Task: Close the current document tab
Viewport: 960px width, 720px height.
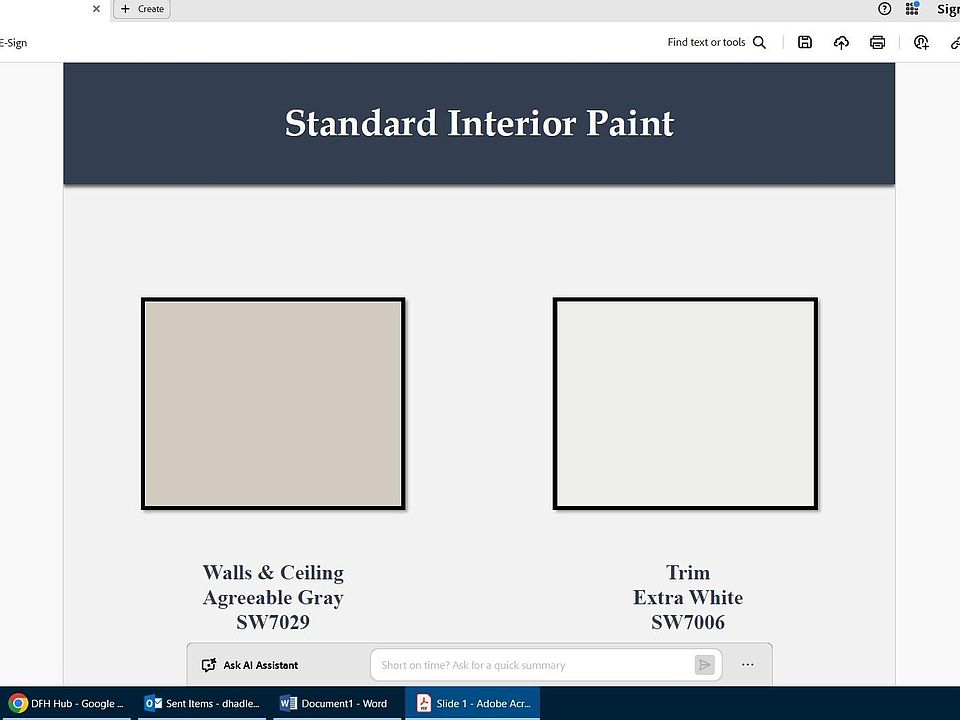Action: coord(96,9)
